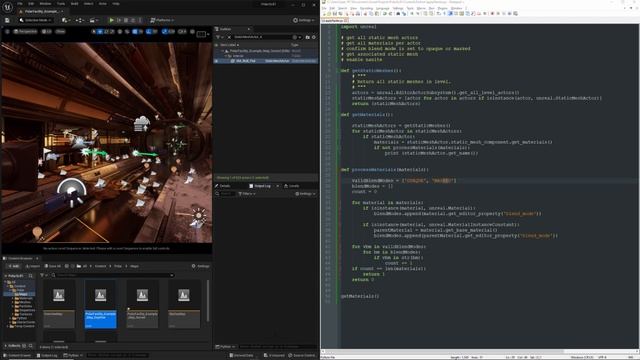
Task: Collapse the level map row in Outliner
Action: click(x=223, y=51)
